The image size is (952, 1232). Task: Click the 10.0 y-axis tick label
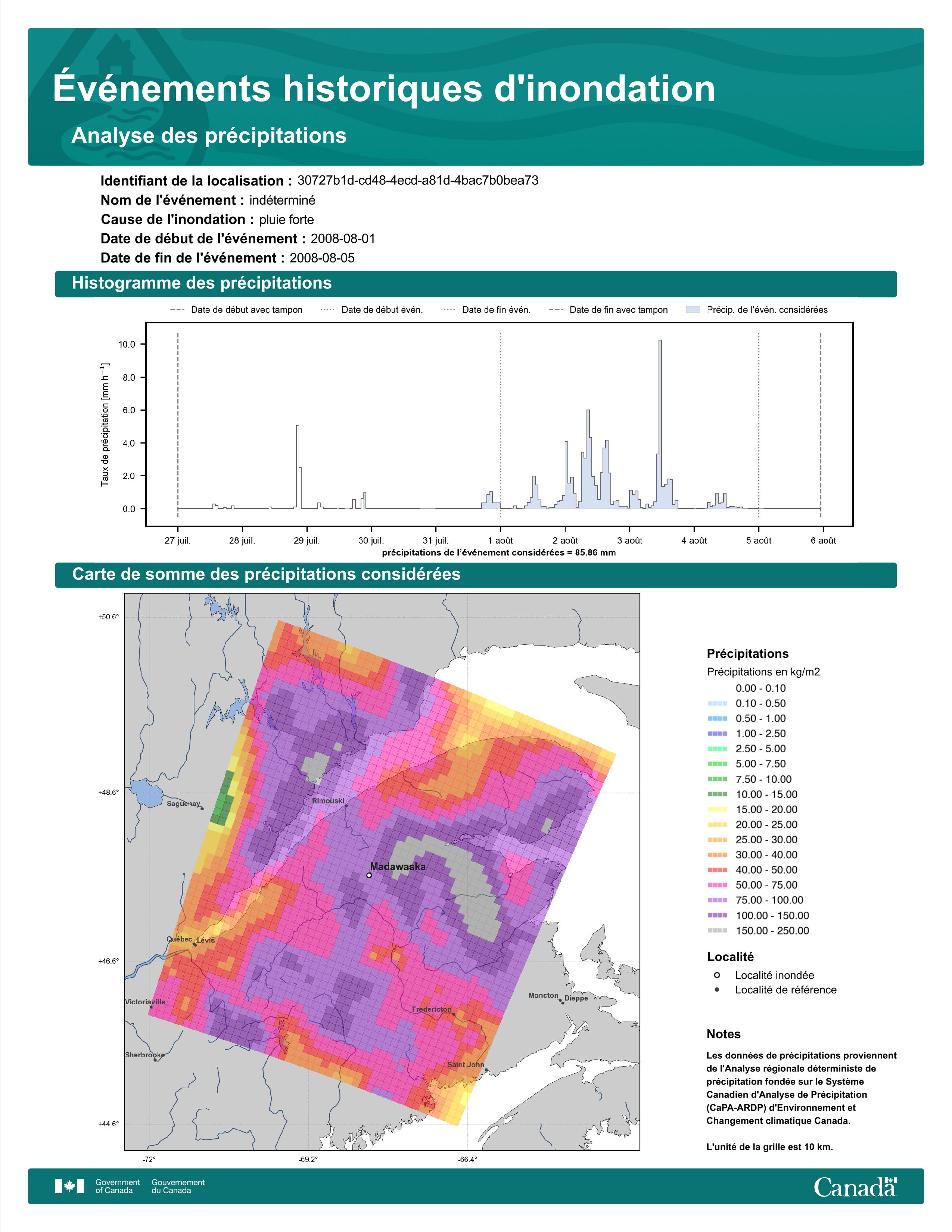pos(126,345)
